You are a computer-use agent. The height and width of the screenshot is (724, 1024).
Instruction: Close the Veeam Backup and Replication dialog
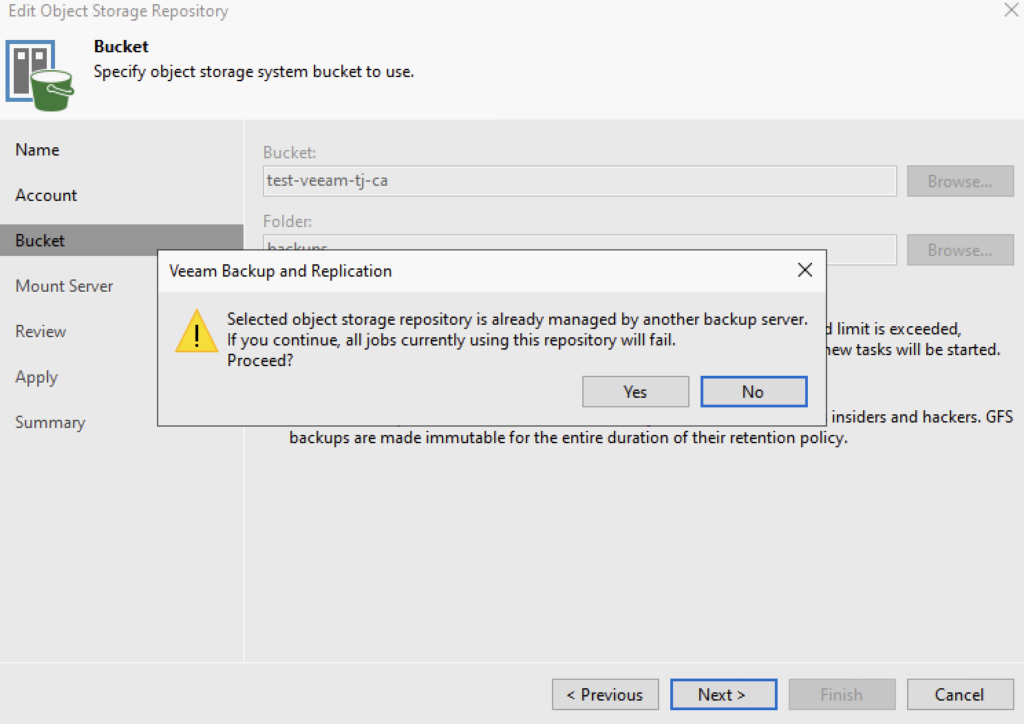click(804, 270)
